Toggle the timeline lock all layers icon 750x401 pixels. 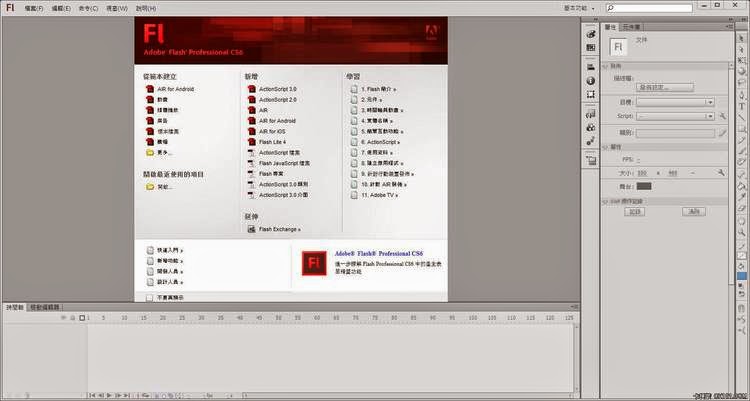(x=73, y=318)
